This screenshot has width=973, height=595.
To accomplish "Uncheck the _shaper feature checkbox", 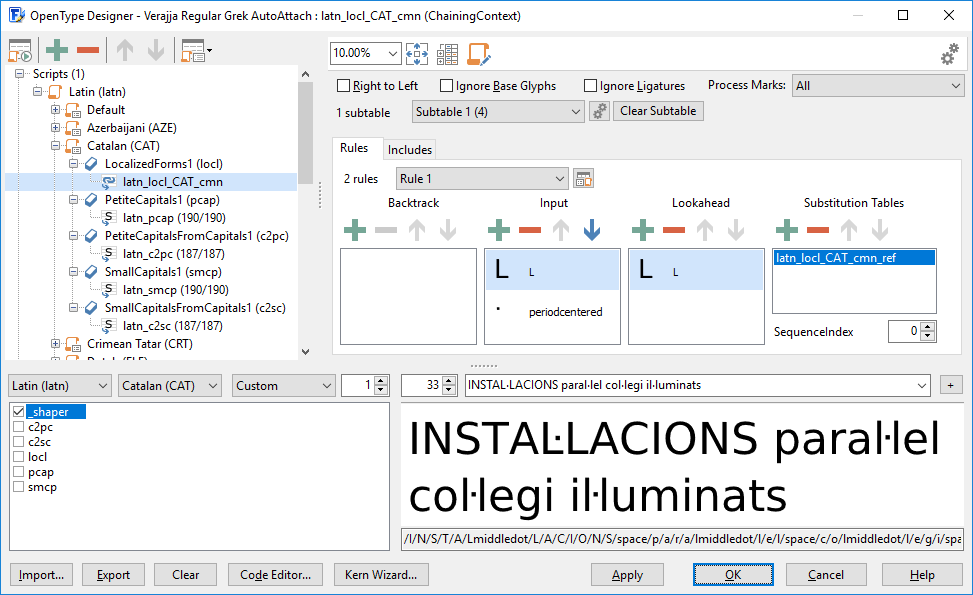I will tap(19, 412).
